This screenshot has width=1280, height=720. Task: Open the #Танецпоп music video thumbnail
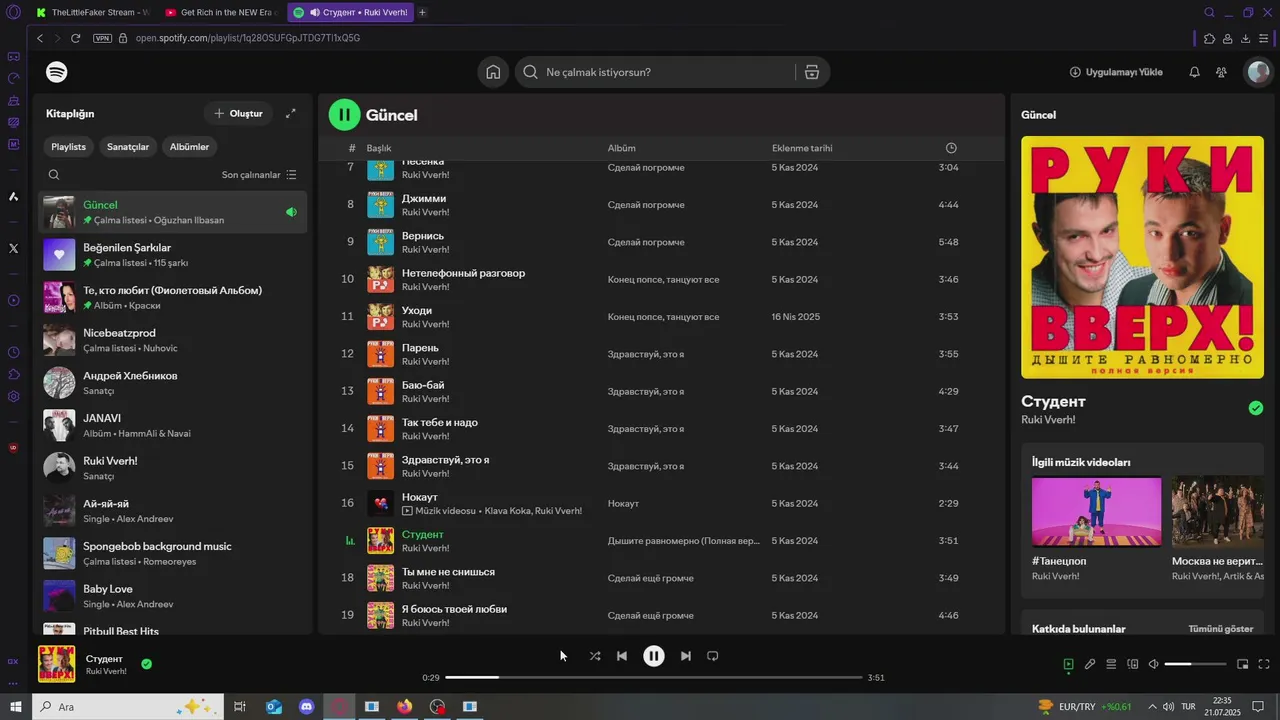click(1096, 511)
